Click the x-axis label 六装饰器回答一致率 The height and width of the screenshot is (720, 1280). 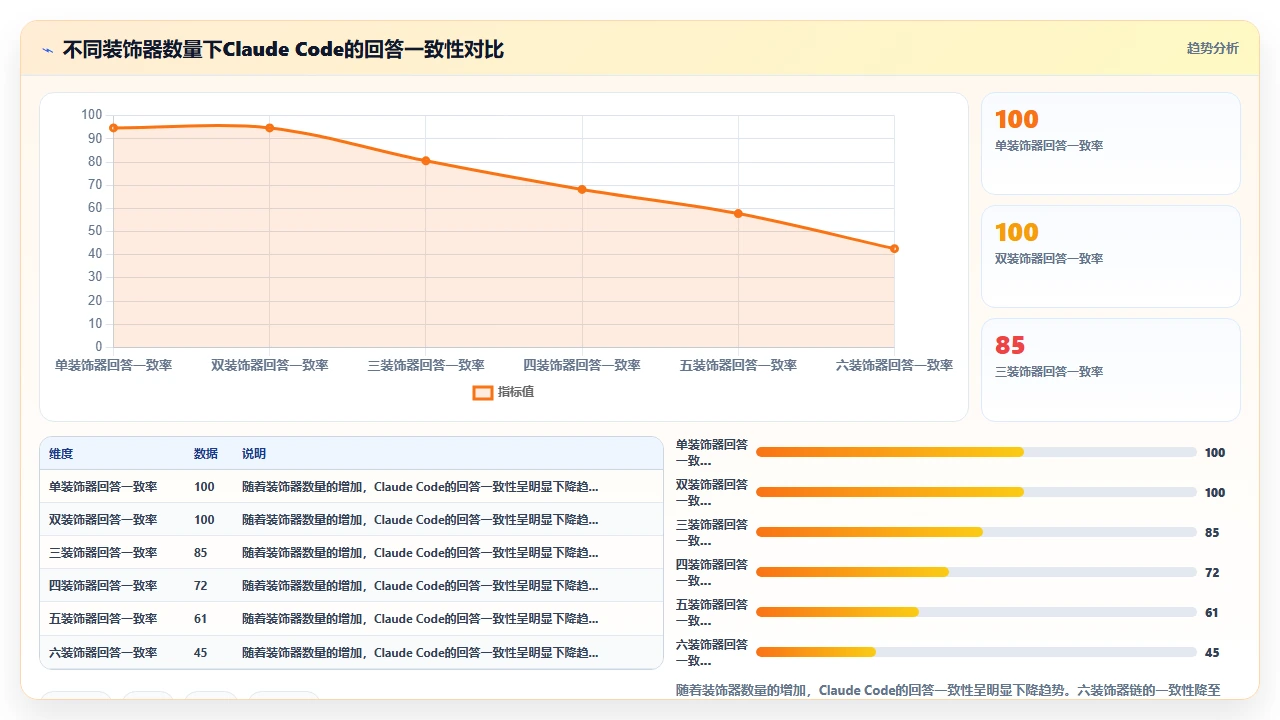coord(894,365)
